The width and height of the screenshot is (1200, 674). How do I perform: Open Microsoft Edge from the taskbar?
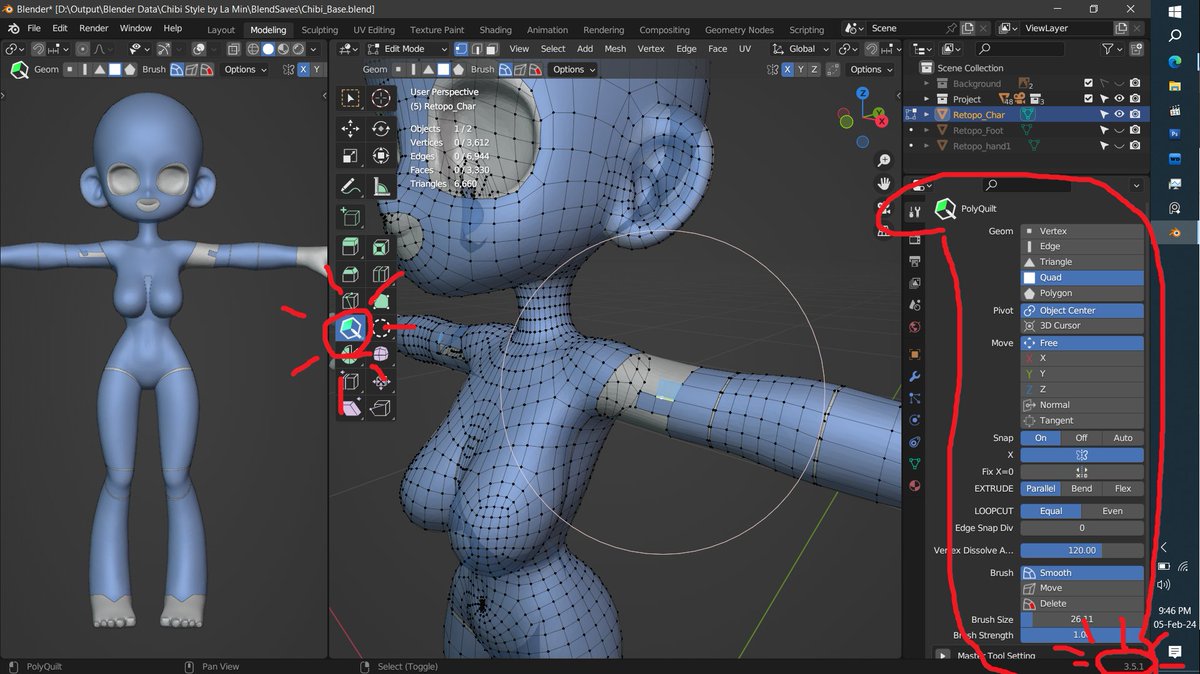(1175, 62)
